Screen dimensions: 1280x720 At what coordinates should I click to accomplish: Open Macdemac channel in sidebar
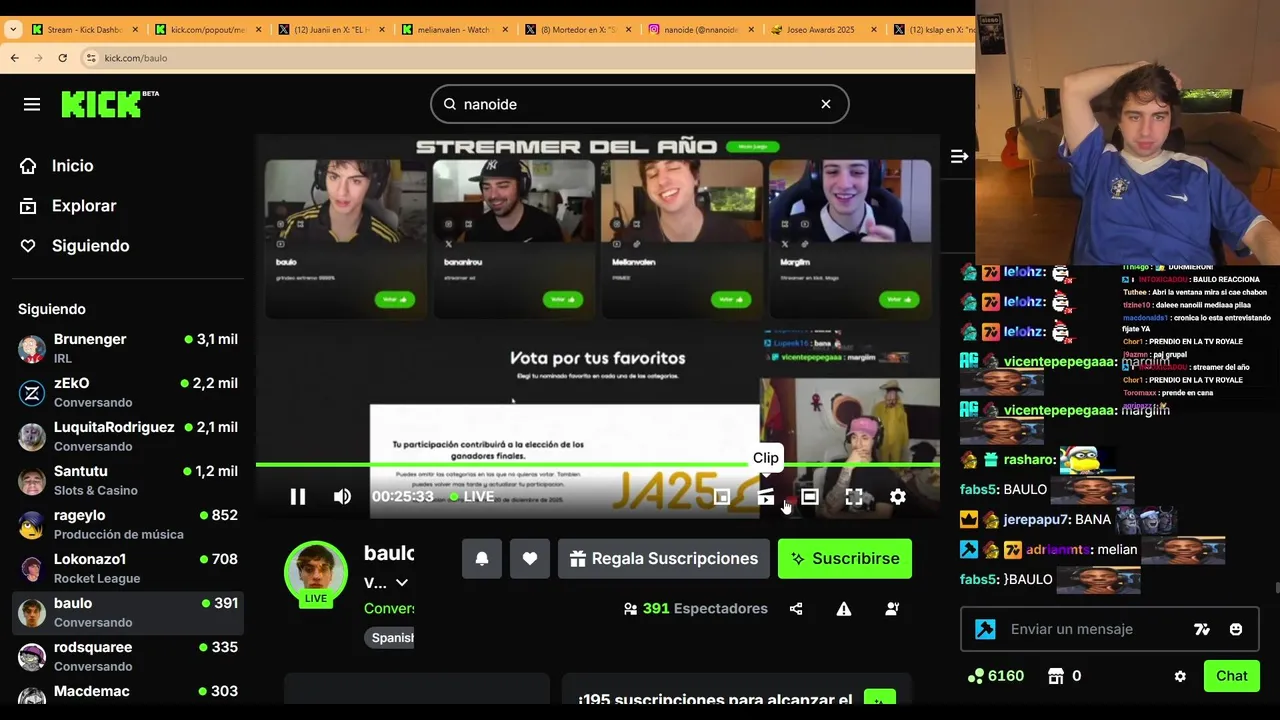pyautogui.click(x=128, y=694)
